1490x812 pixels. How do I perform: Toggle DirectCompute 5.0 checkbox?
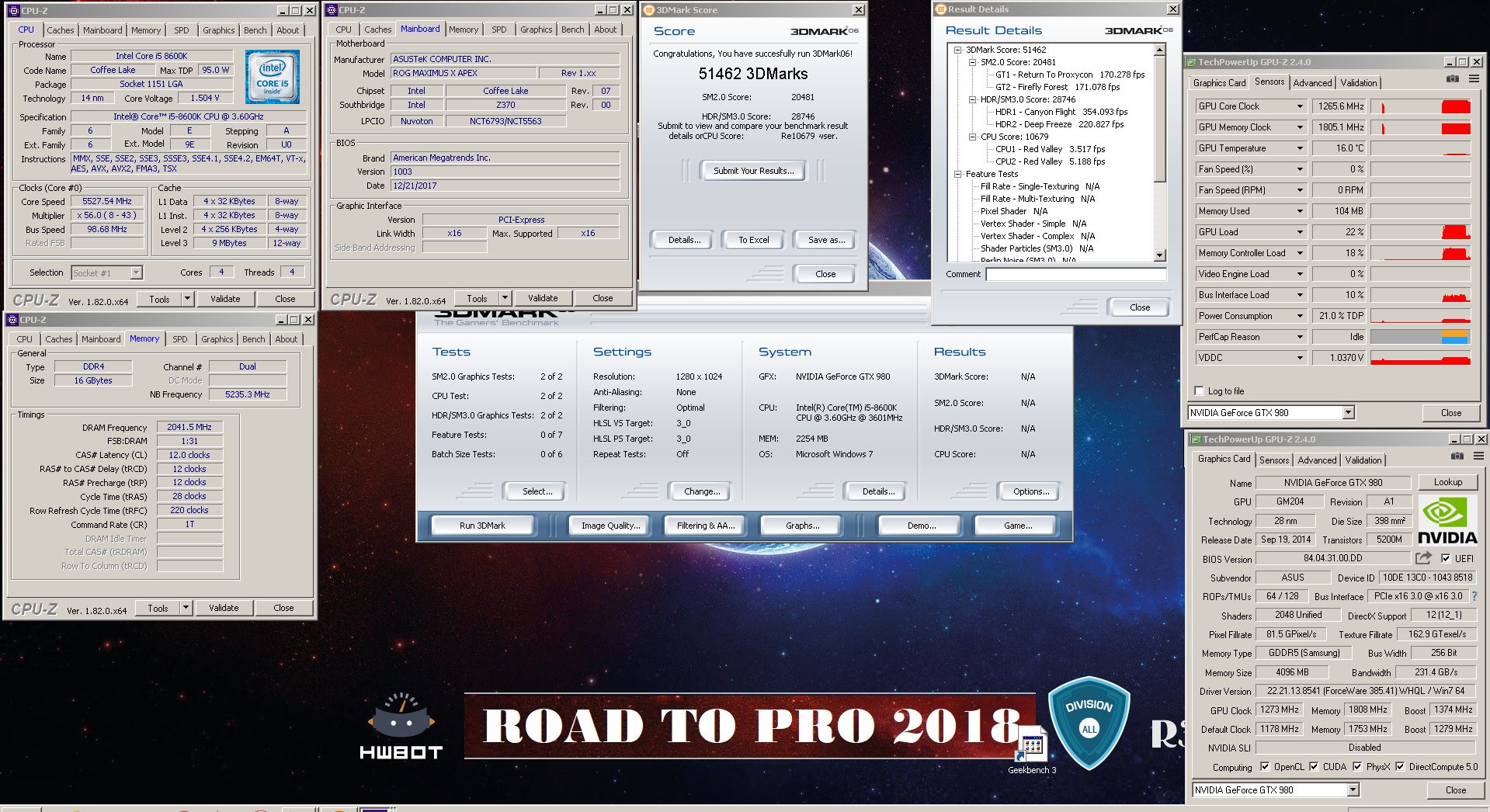coord(1400,766)
